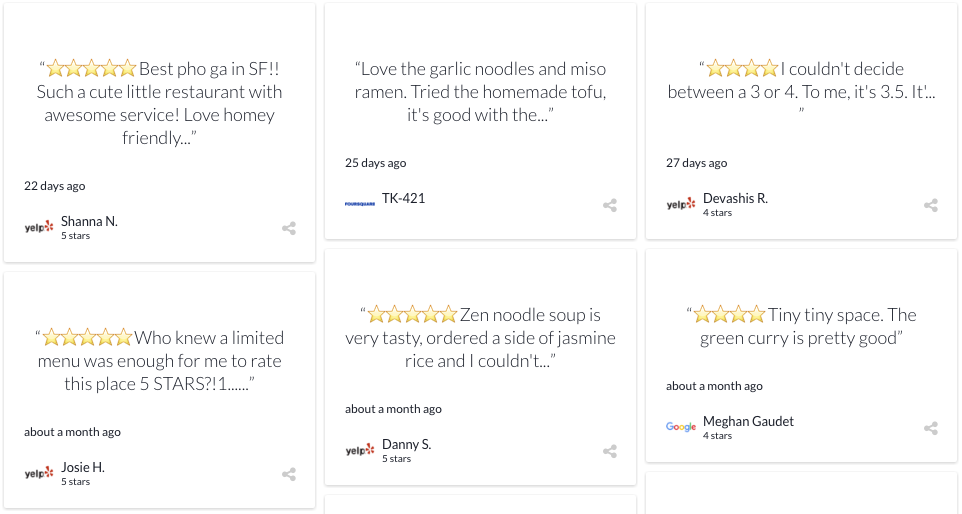Open the "Who knew a limited menu" review
The image size is (962, 514).
tap(160, 361)
